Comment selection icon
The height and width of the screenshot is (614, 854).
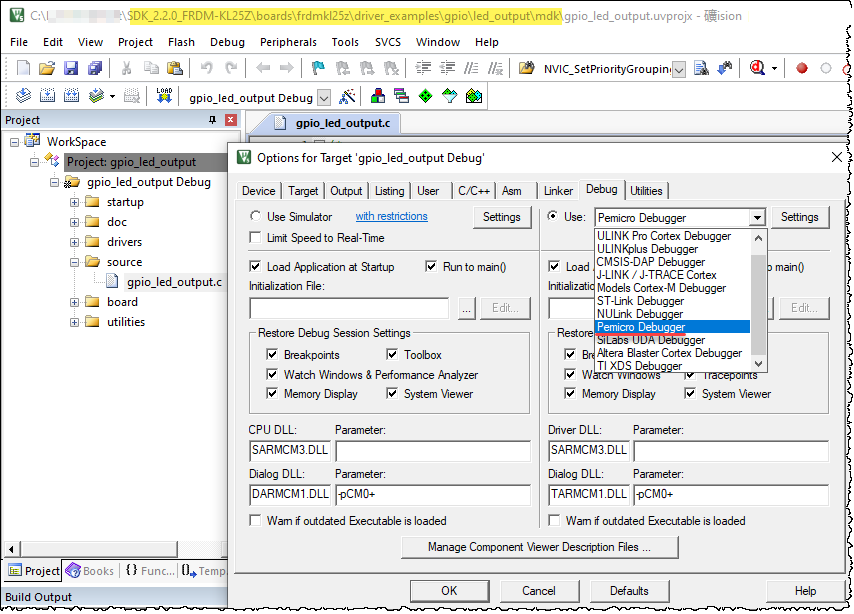(x=471, y=68)
